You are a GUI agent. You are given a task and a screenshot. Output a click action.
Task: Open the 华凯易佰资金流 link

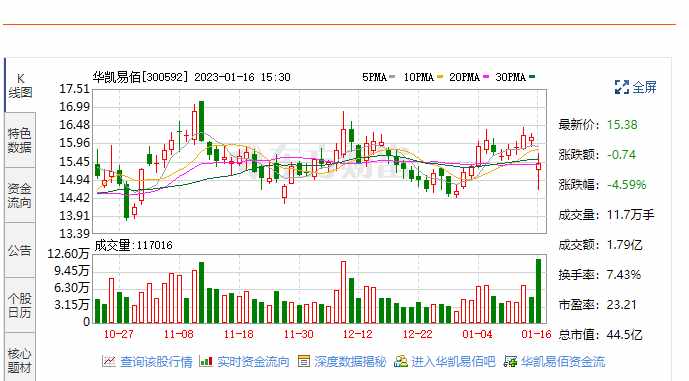(563, 362)
